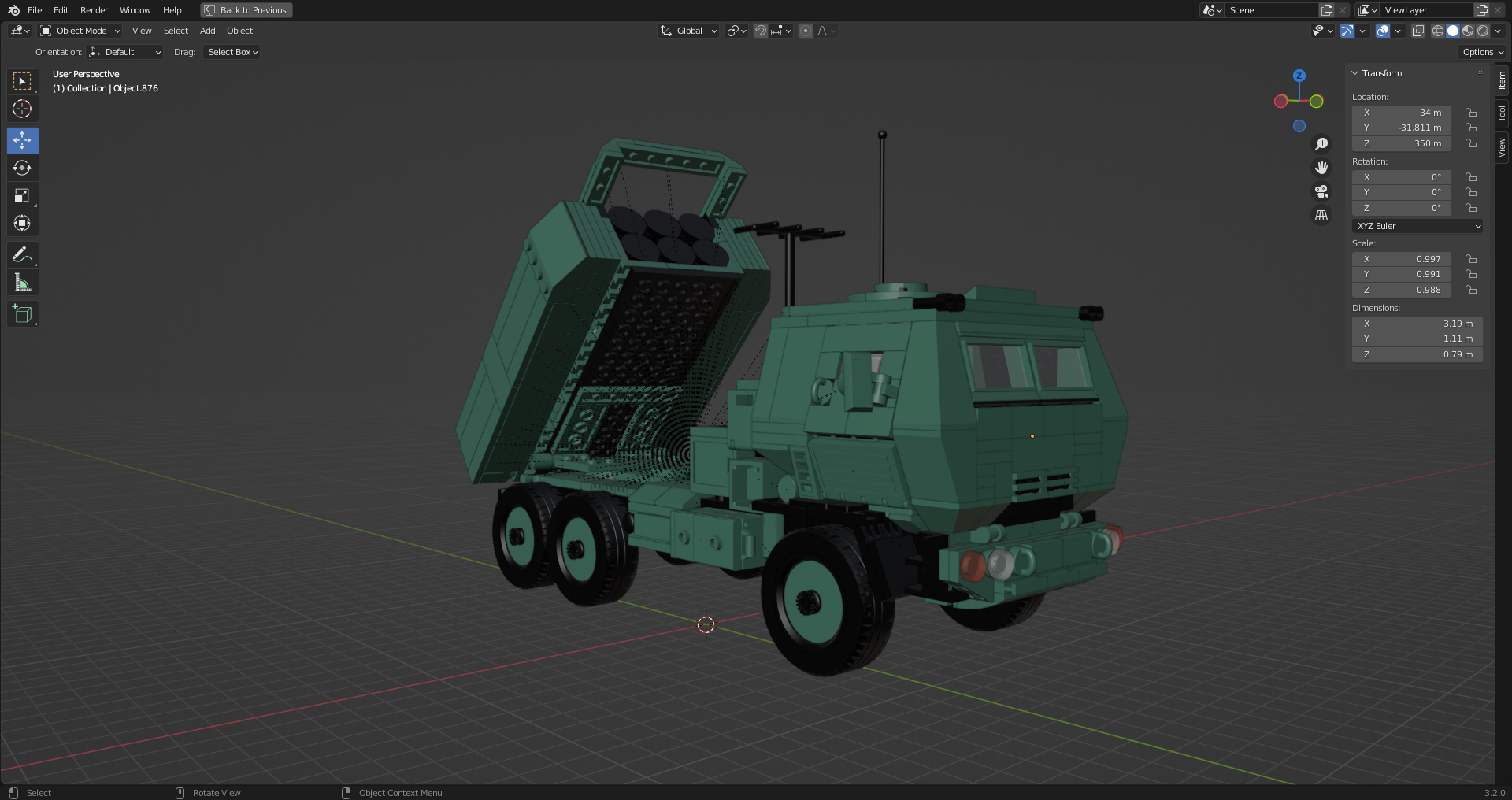The height and width of the screenshot is (800, 1512).
Task: Open the Object Mode dropdown
Action: coord(80,31)
